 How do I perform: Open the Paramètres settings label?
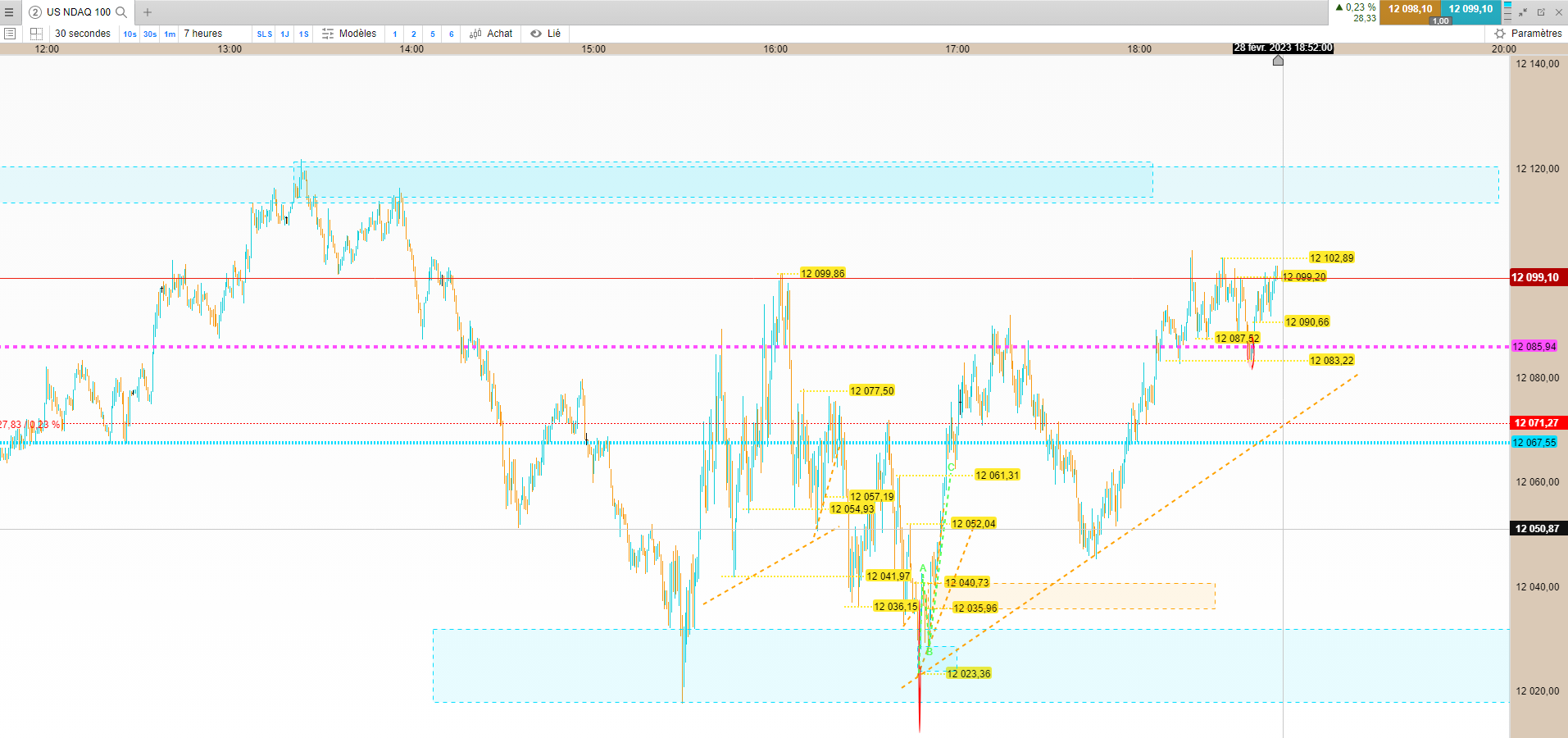point(1536,34)
